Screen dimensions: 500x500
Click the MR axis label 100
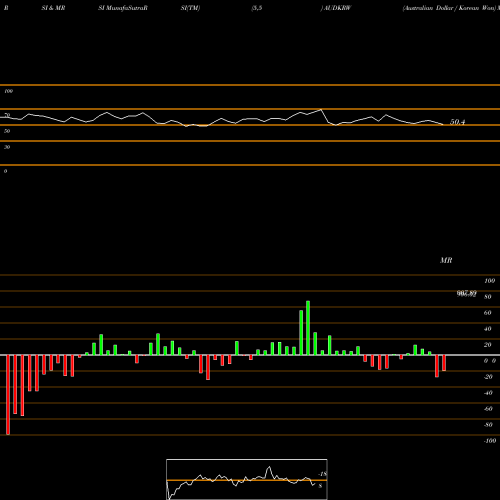(489, 281)
